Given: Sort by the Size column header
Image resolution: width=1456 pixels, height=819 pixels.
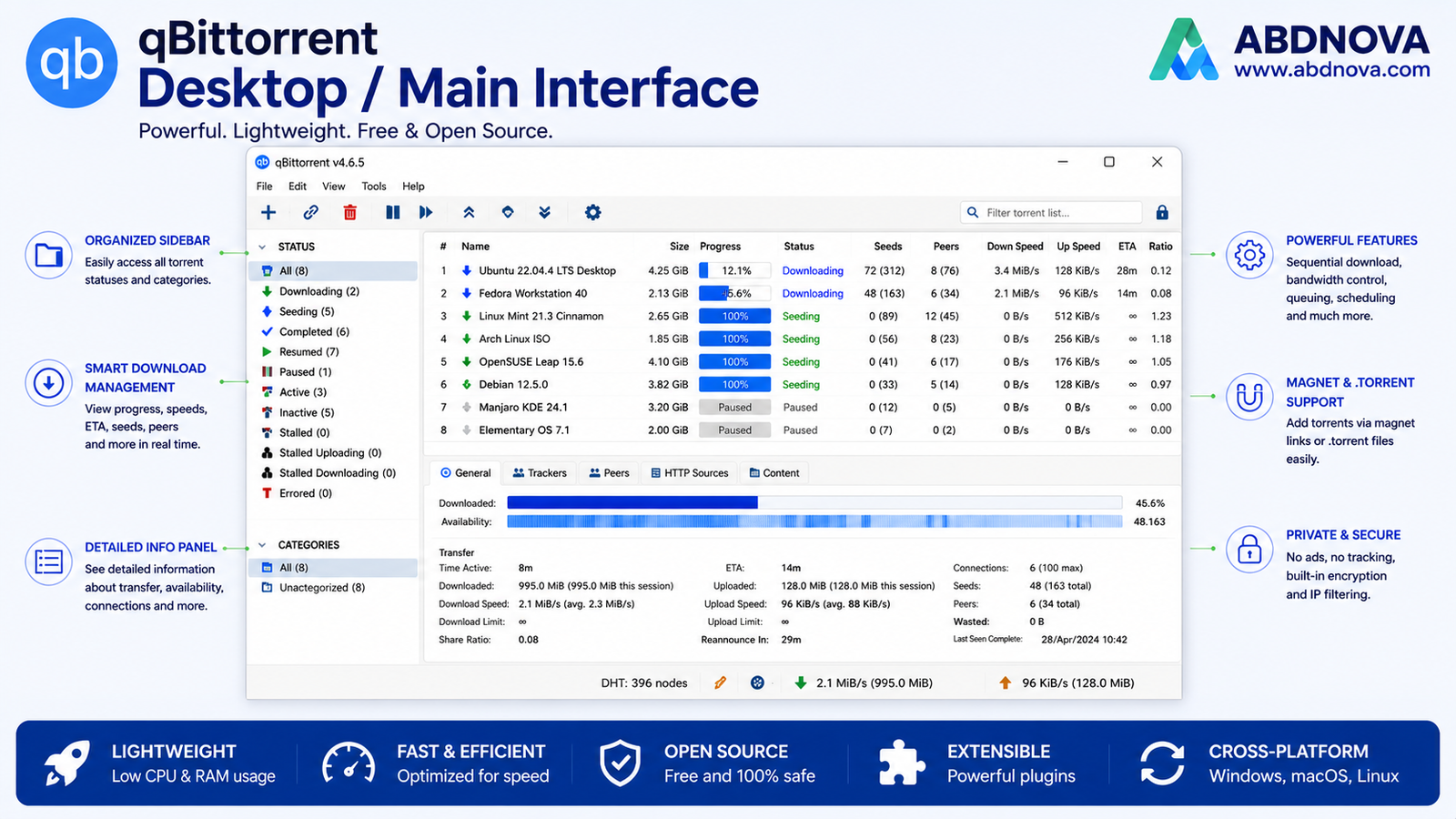Looking at the screenshot, I should [x=679, y=246].
